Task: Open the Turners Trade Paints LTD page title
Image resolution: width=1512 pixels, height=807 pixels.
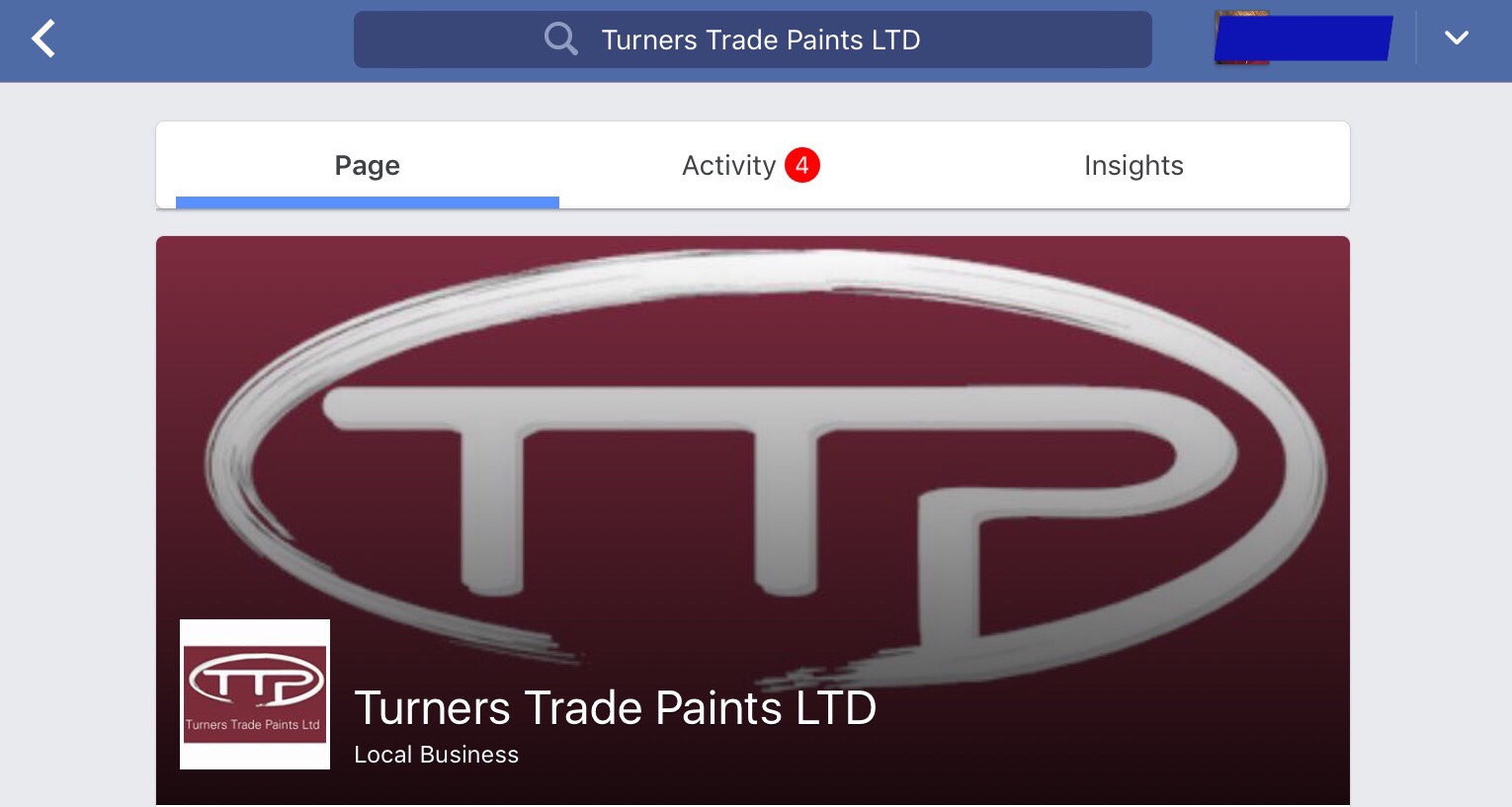Action: 616,707
